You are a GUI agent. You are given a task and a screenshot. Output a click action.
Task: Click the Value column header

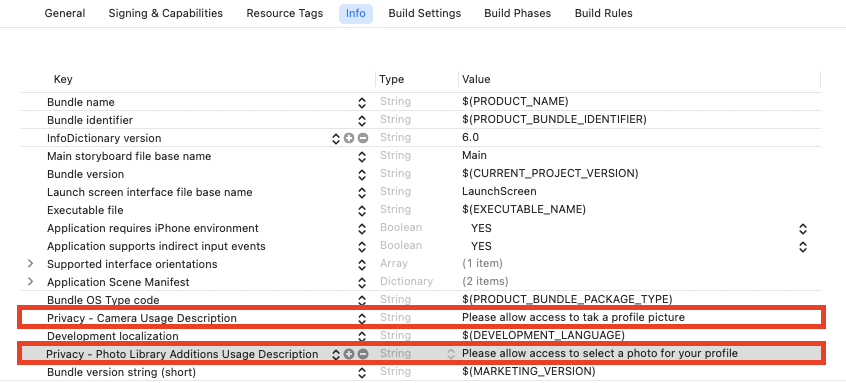point(476,79)
